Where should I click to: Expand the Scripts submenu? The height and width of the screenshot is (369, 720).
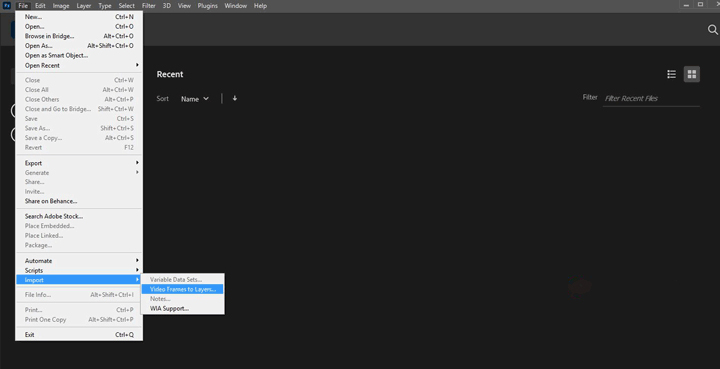pyautogui.click(x=79, y=270)
